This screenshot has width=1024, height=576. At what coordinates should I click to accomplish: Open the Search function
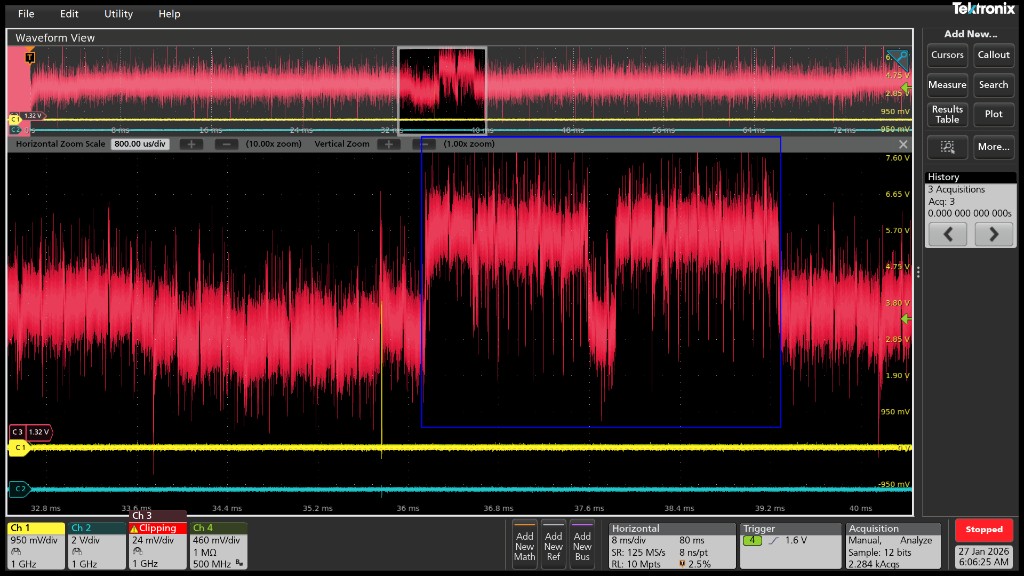[993, 85]
